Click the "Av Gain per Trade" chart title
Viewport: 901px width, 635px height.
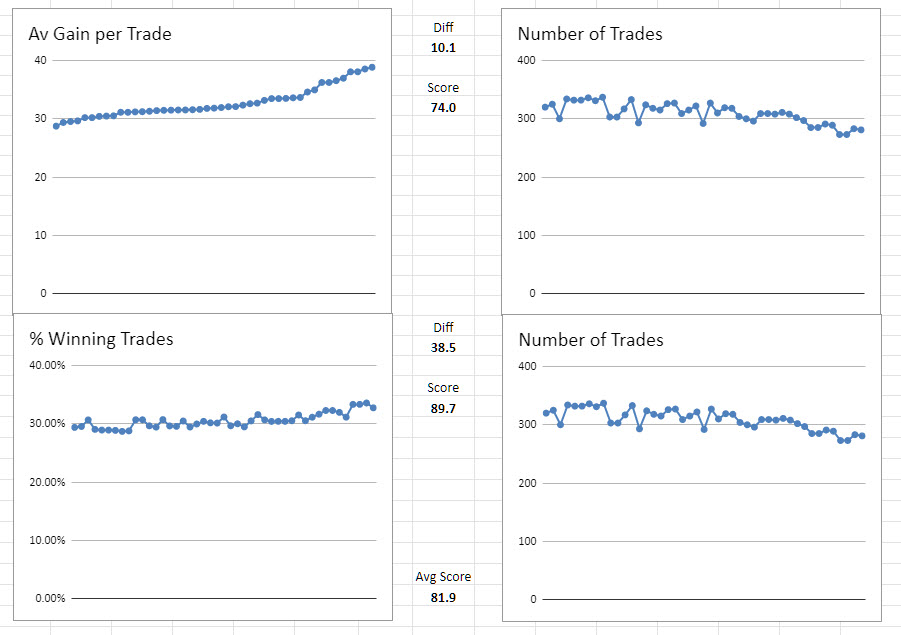click(100, 35)
